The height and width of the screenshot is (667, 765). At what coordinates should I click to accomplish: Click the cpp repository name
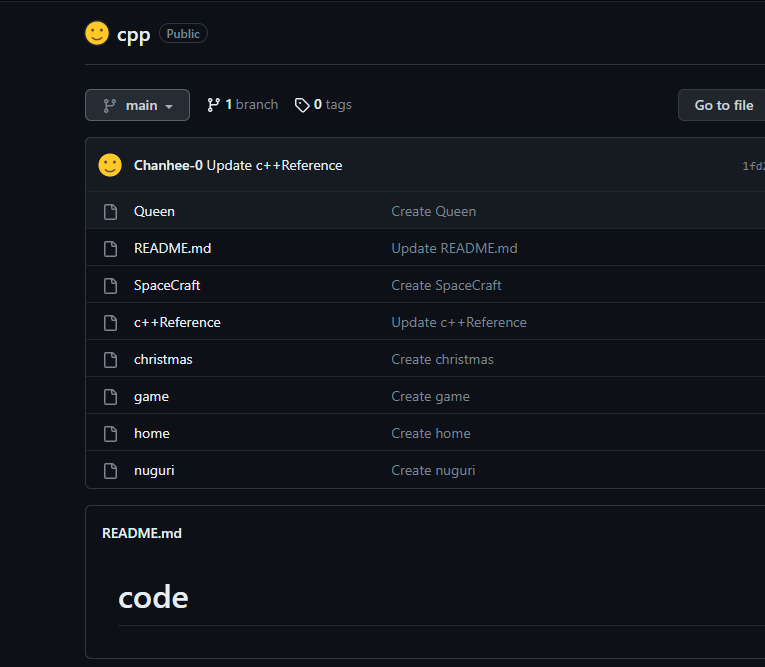[x=133, y=35]
